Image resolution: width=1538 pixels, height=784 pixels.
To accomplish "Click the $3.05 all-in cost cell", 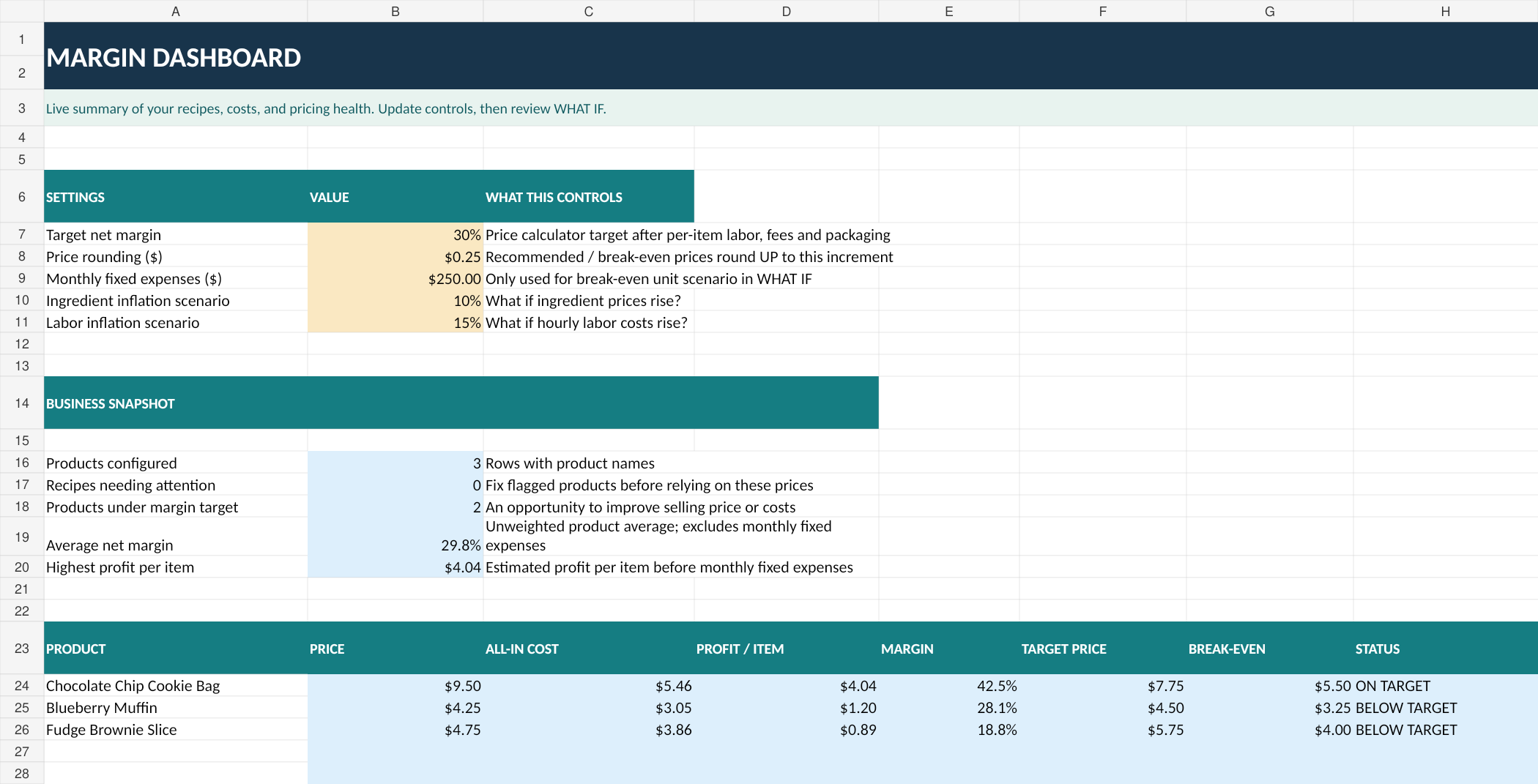I will click(589, 707).
